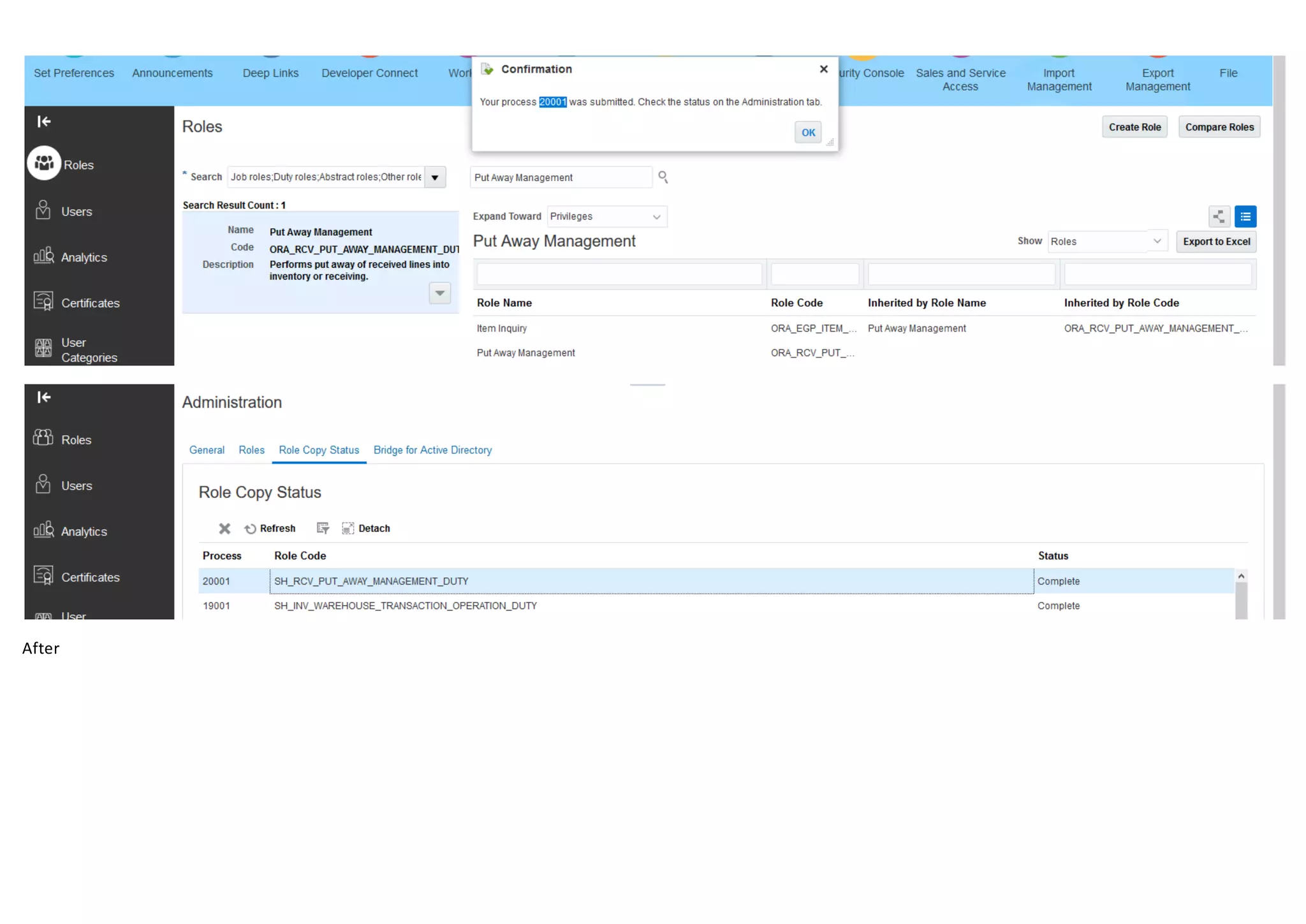Viewport: 1306px width, 924px height.
Task: Click the Export to Excel button
Action: point(1215,241)
